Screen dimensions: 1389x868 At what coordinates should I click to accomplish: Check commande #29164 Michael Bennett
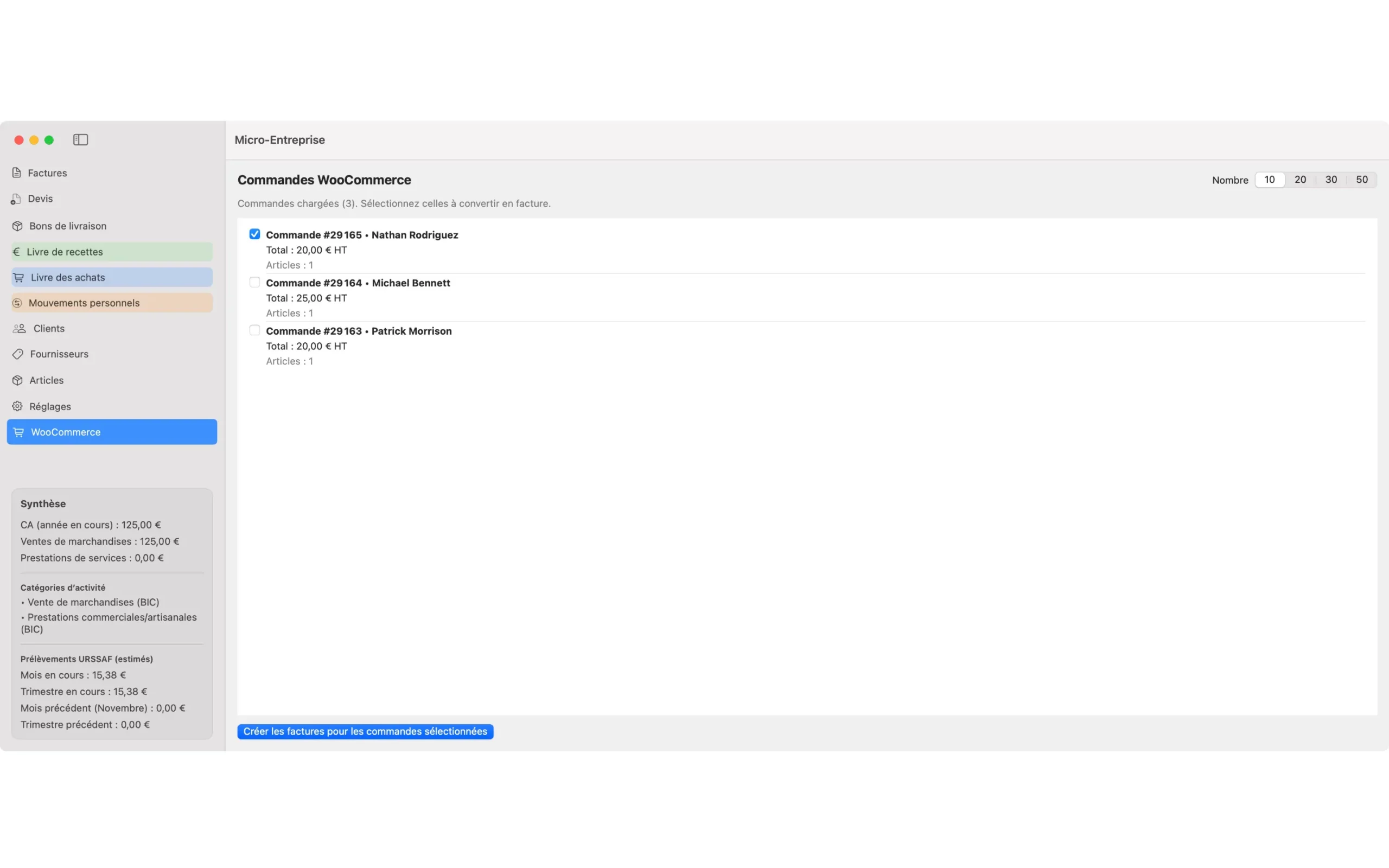coord(254,282)
